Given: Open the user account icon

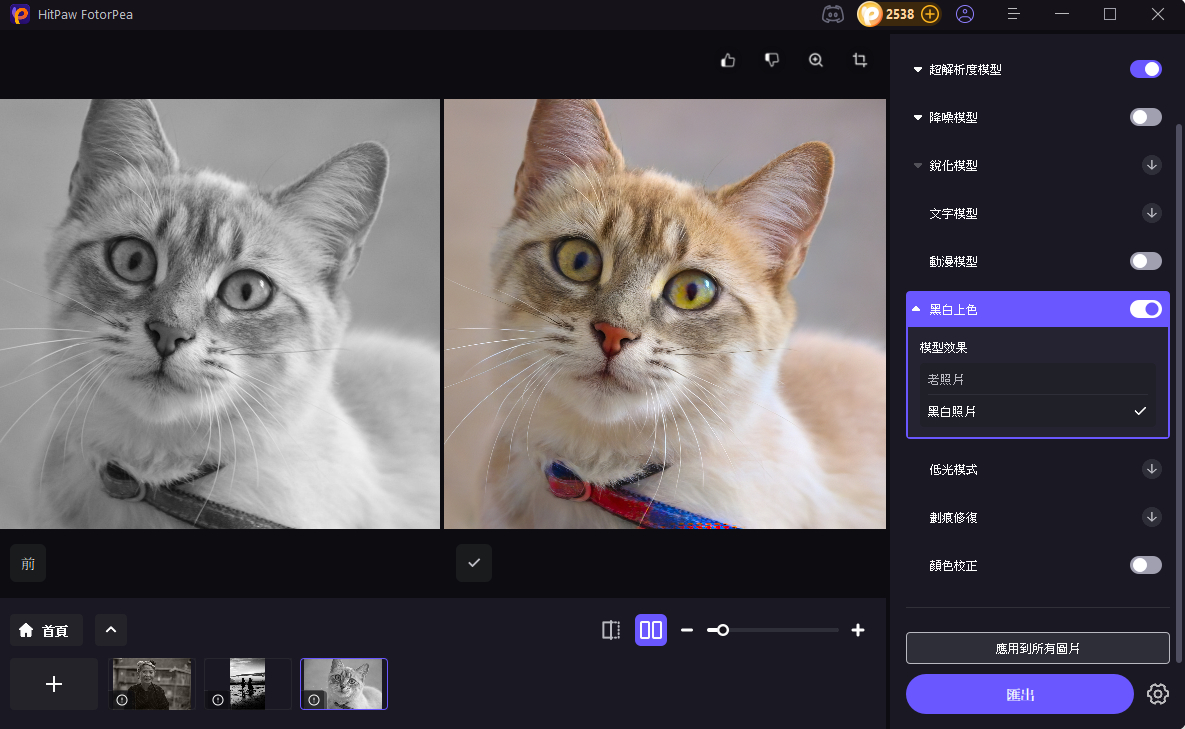Looking at the screenshot, I should 965,14.
